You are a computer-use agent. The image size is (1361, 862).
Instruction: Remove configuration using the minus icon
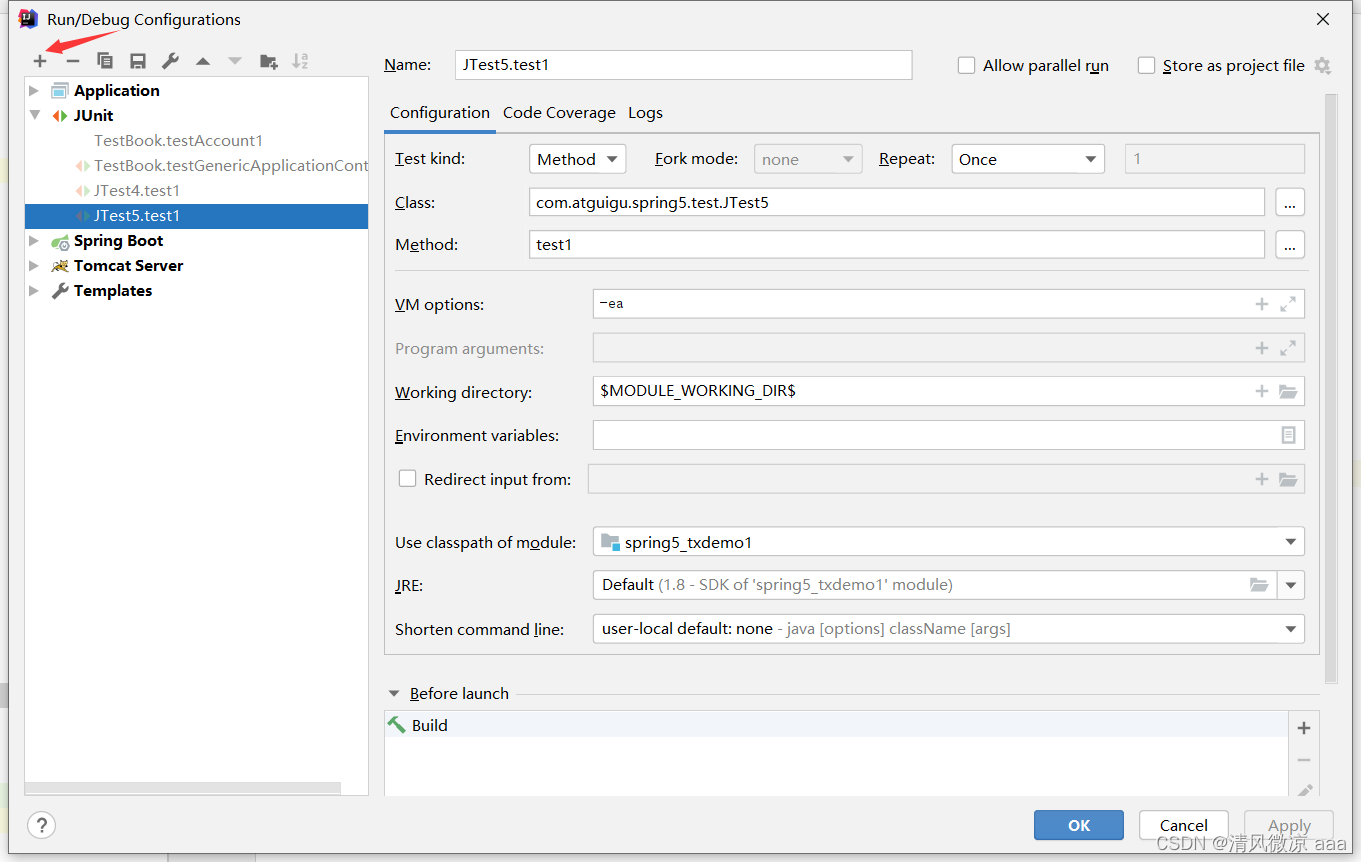tap(72, 61)
